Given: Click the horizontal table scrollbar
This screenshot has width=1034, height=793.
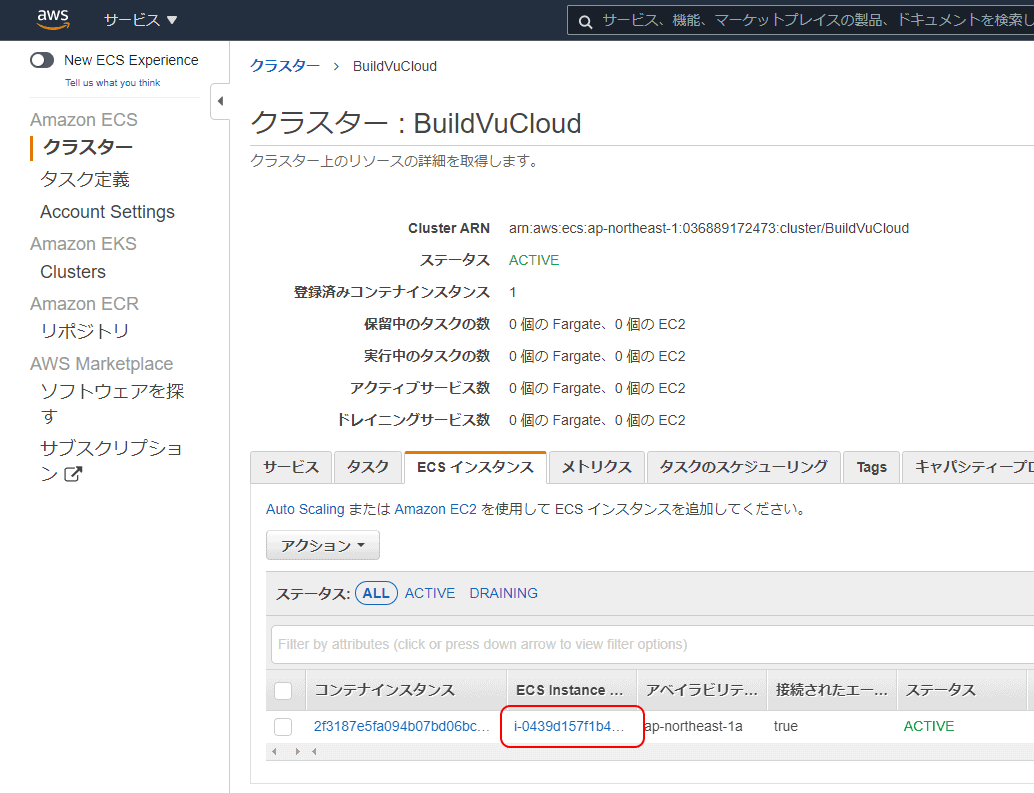Looking at the screenshot, I should pyautogui.click(x=650, y=751).
